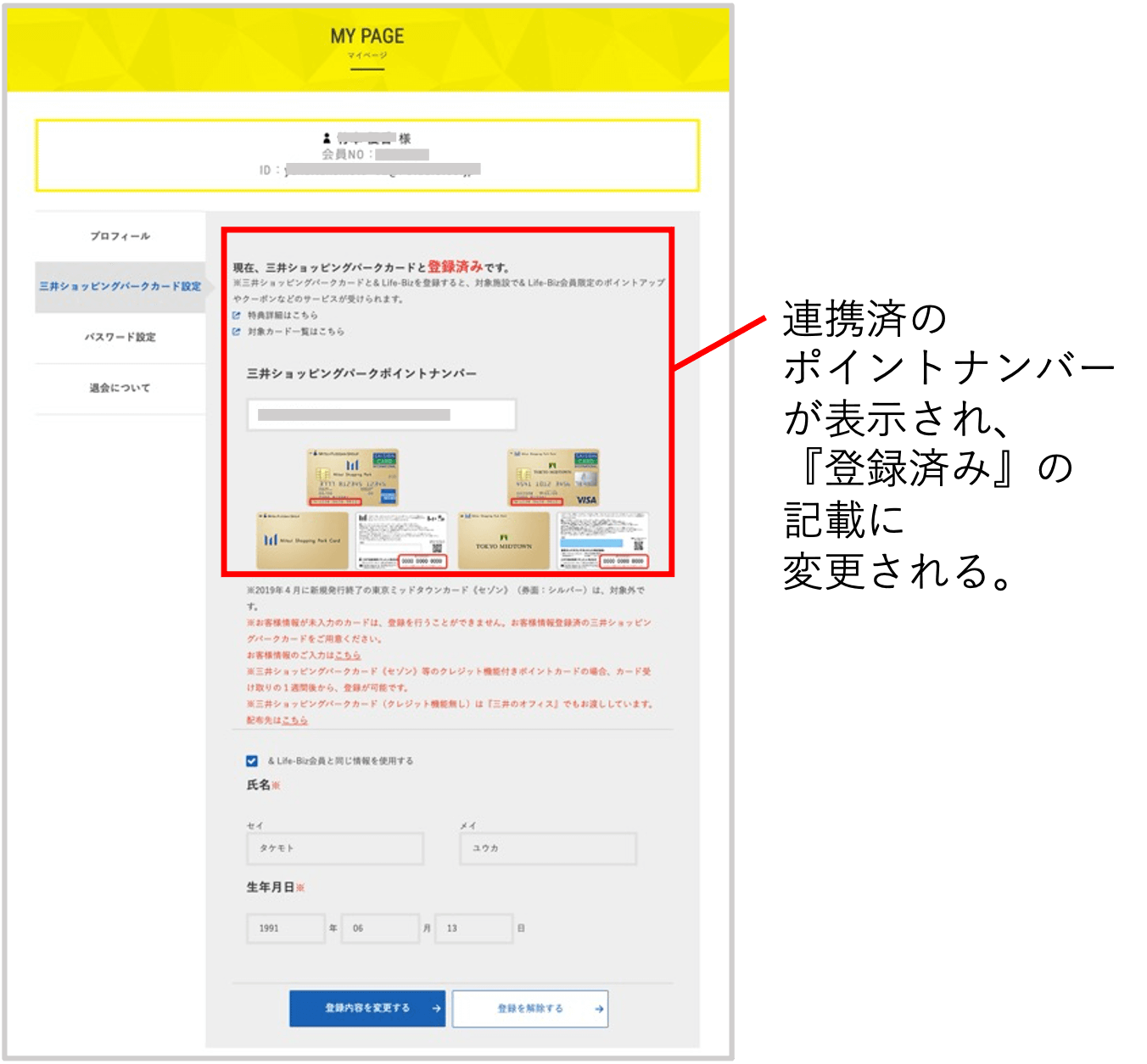Open 退会について in the sidebar
This screenshot has width=1147, height=1064.
120,388
